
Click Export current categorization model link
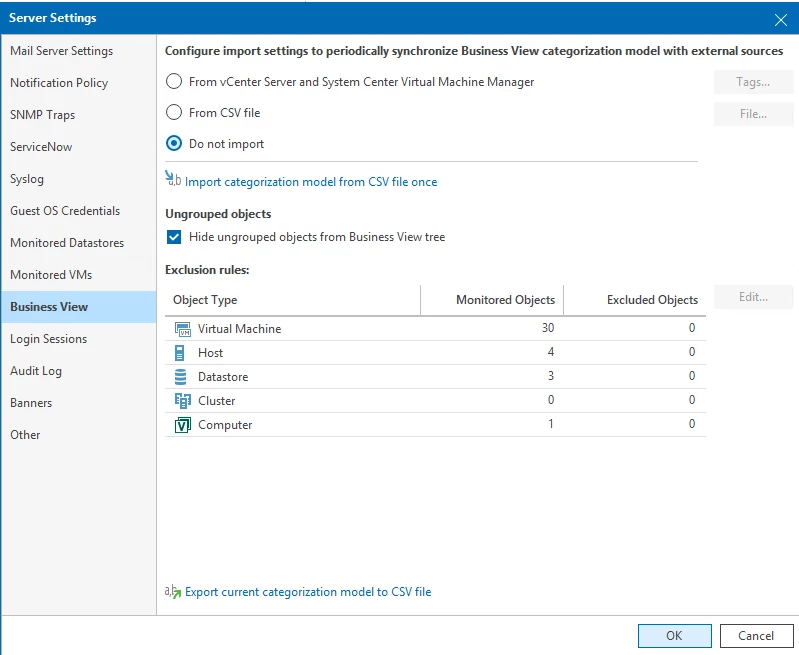tap(308, 592)
